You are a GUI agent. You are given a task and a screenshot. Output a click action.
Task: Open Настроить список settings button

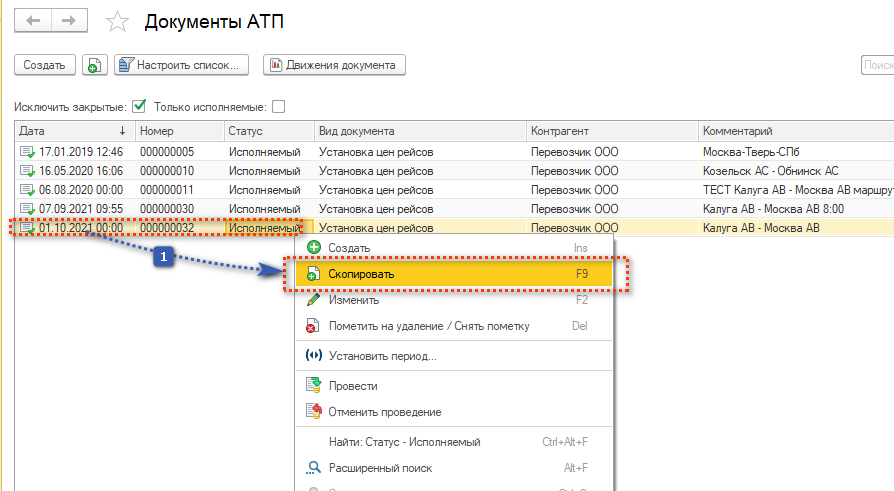point(181,66)
